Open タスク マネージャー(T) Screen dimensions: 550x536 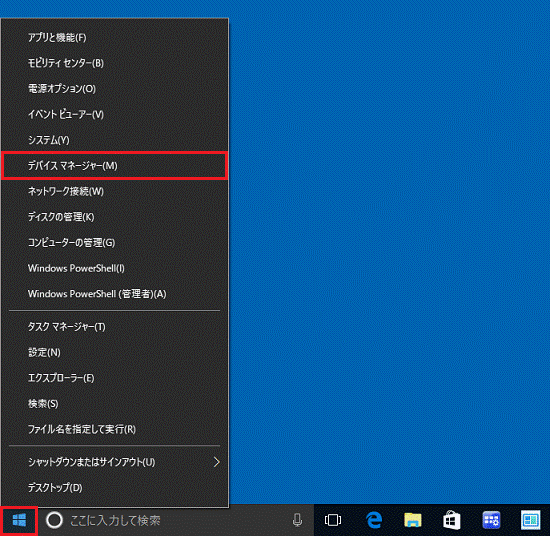[115, 327]
